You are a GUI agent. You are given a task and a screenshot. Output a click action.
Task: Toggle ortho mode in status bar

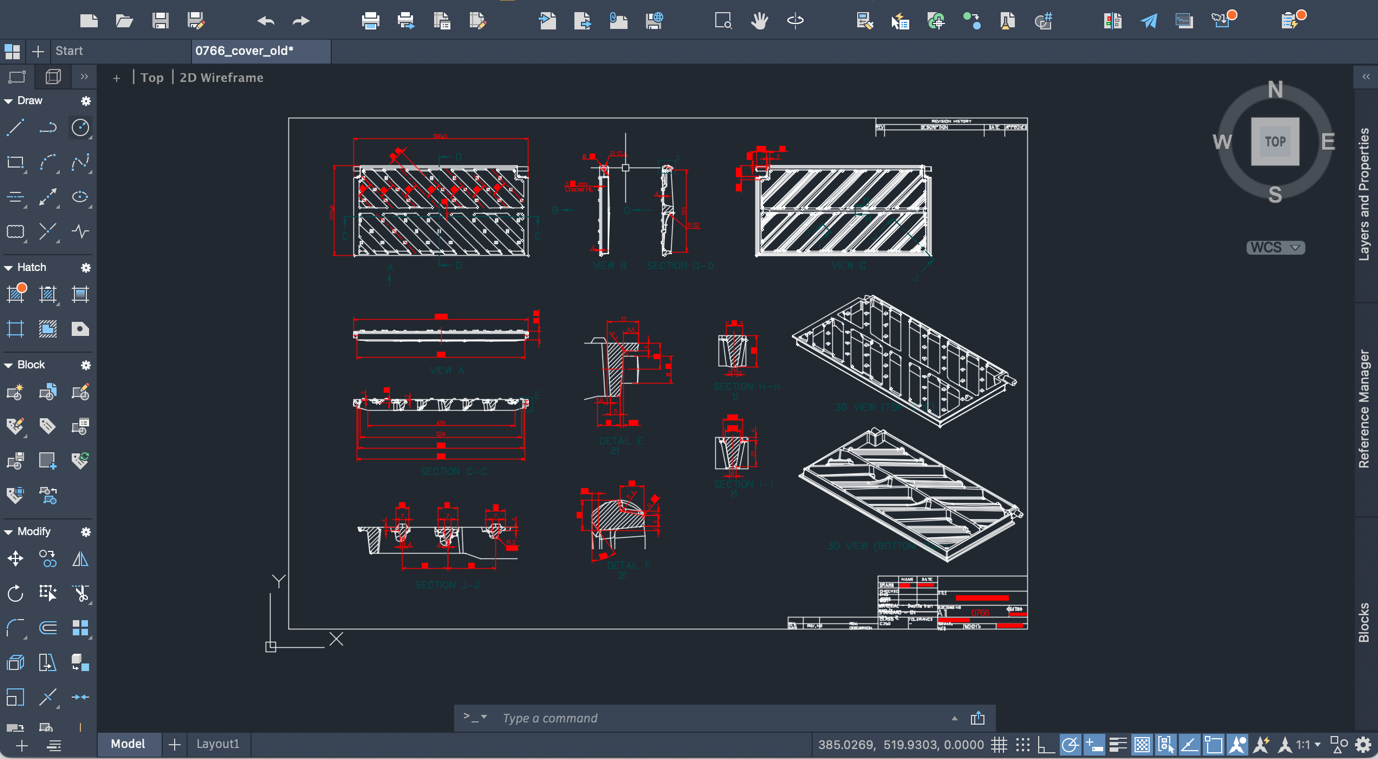1046,745
